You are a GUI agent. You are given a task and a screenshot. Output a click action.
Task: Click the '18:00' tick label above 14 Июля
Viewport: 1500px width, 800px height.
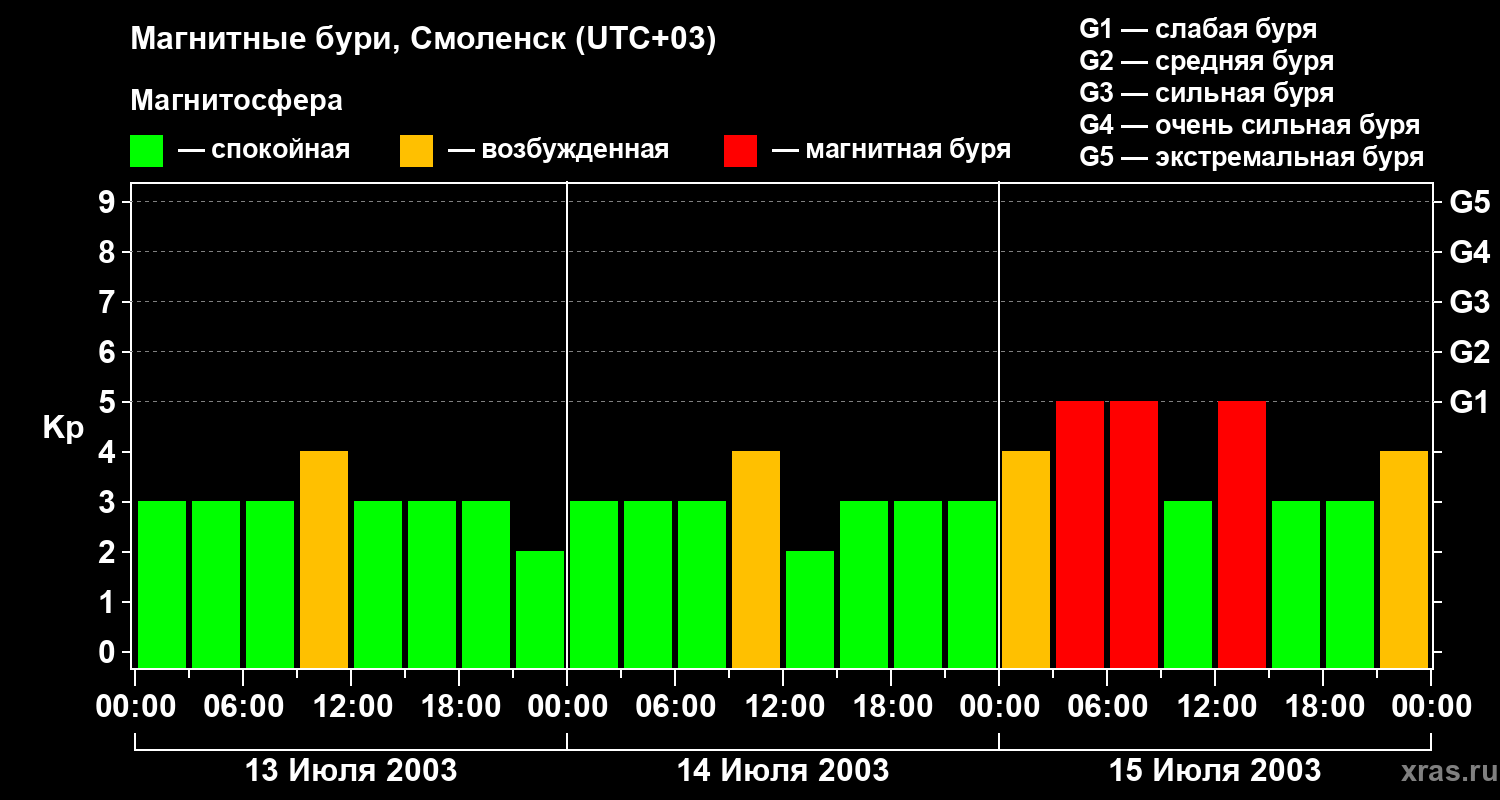click(x=891, y=707)
